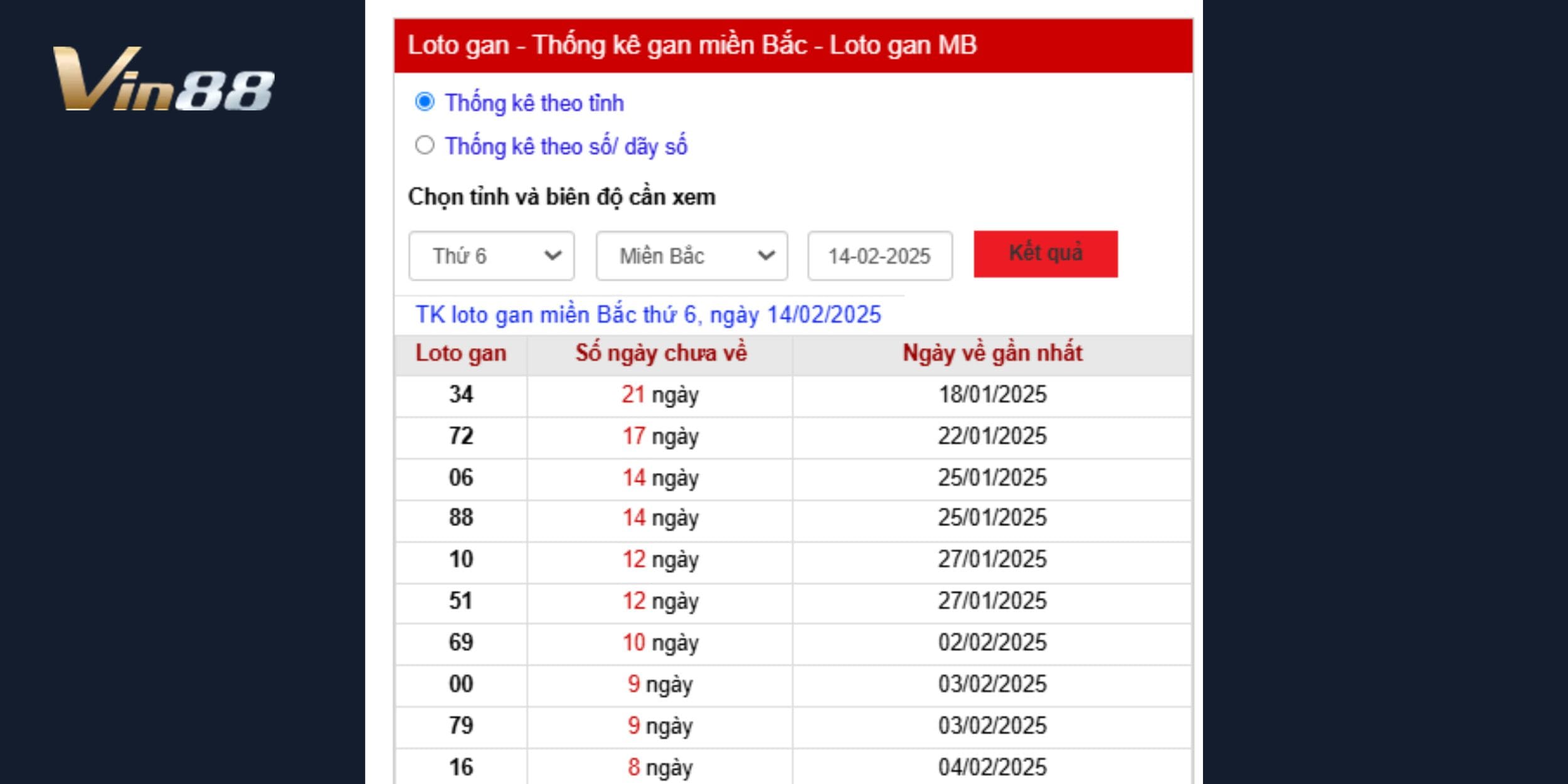The image size is (1568, 784).
Task: Click '9 ngày' in the 00 row
Action: [x=660, y=685]
